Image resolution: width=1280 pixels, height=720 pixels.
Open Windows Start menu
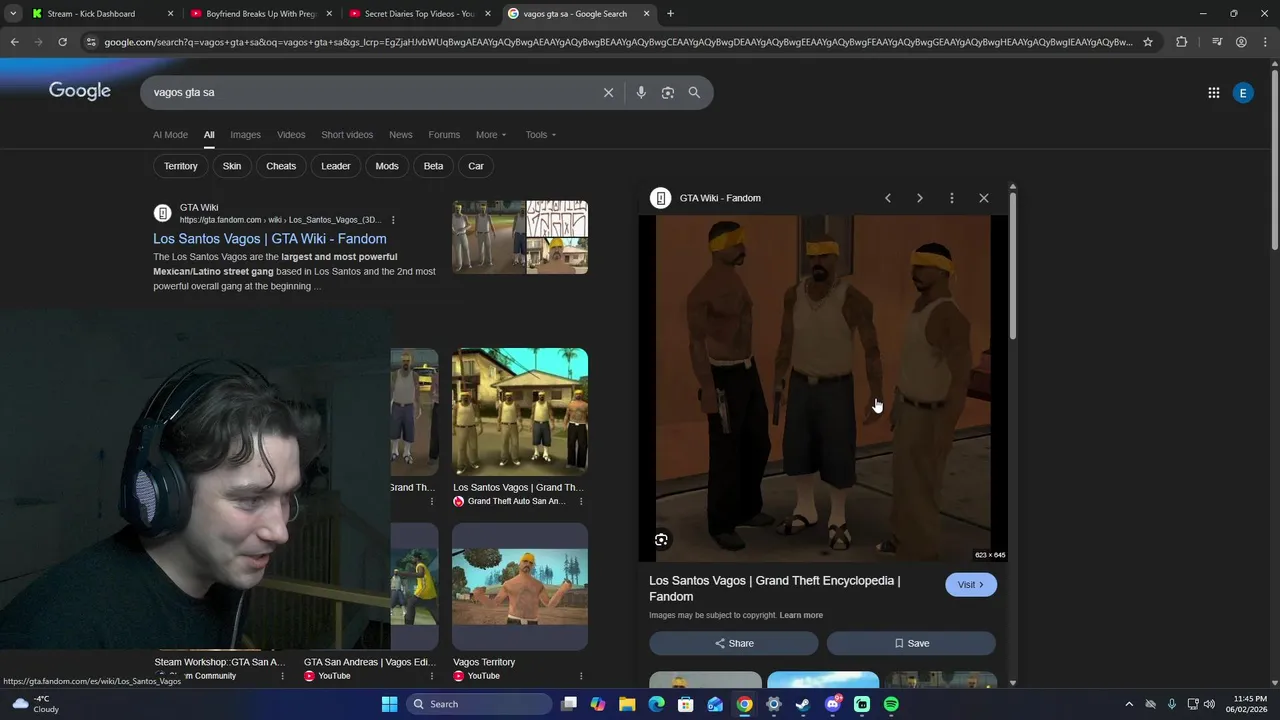389,704
